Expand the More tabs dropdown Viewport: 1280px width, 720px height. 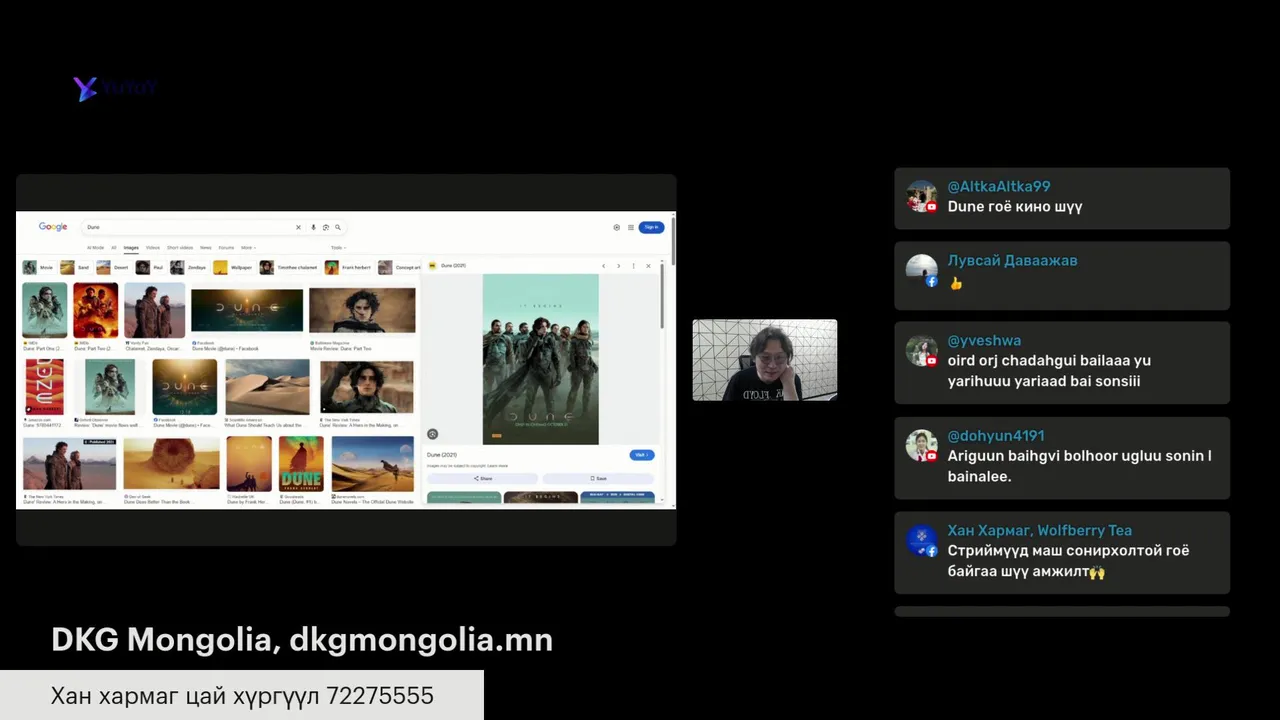248,247
